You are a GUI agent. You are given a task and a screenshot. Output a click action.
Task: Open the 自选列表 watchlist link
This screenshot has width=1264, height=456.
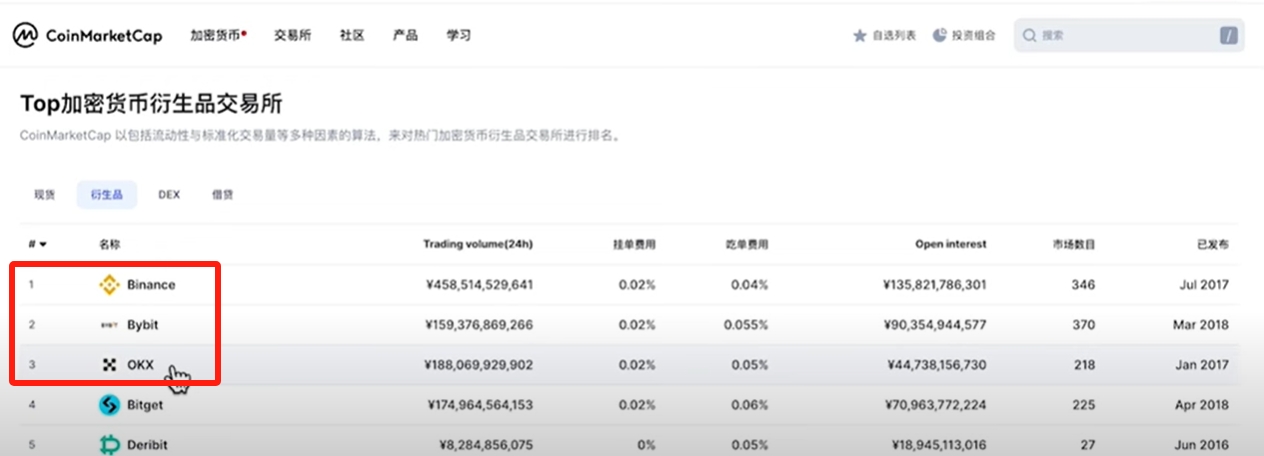pyautogui.click(x=893, y=35)
